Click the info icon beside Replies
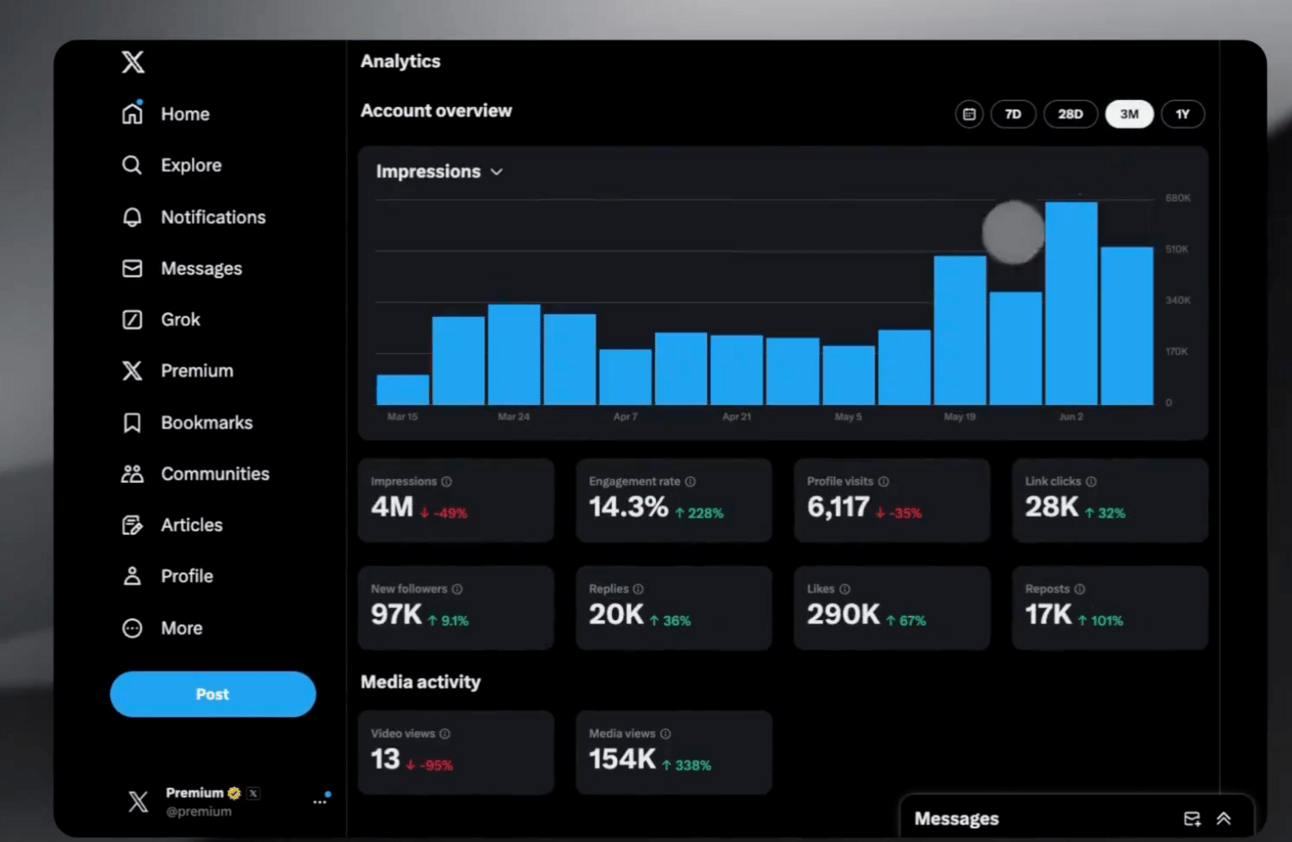The height and width of the screenshot is (842, 1292). coord(638,590)
